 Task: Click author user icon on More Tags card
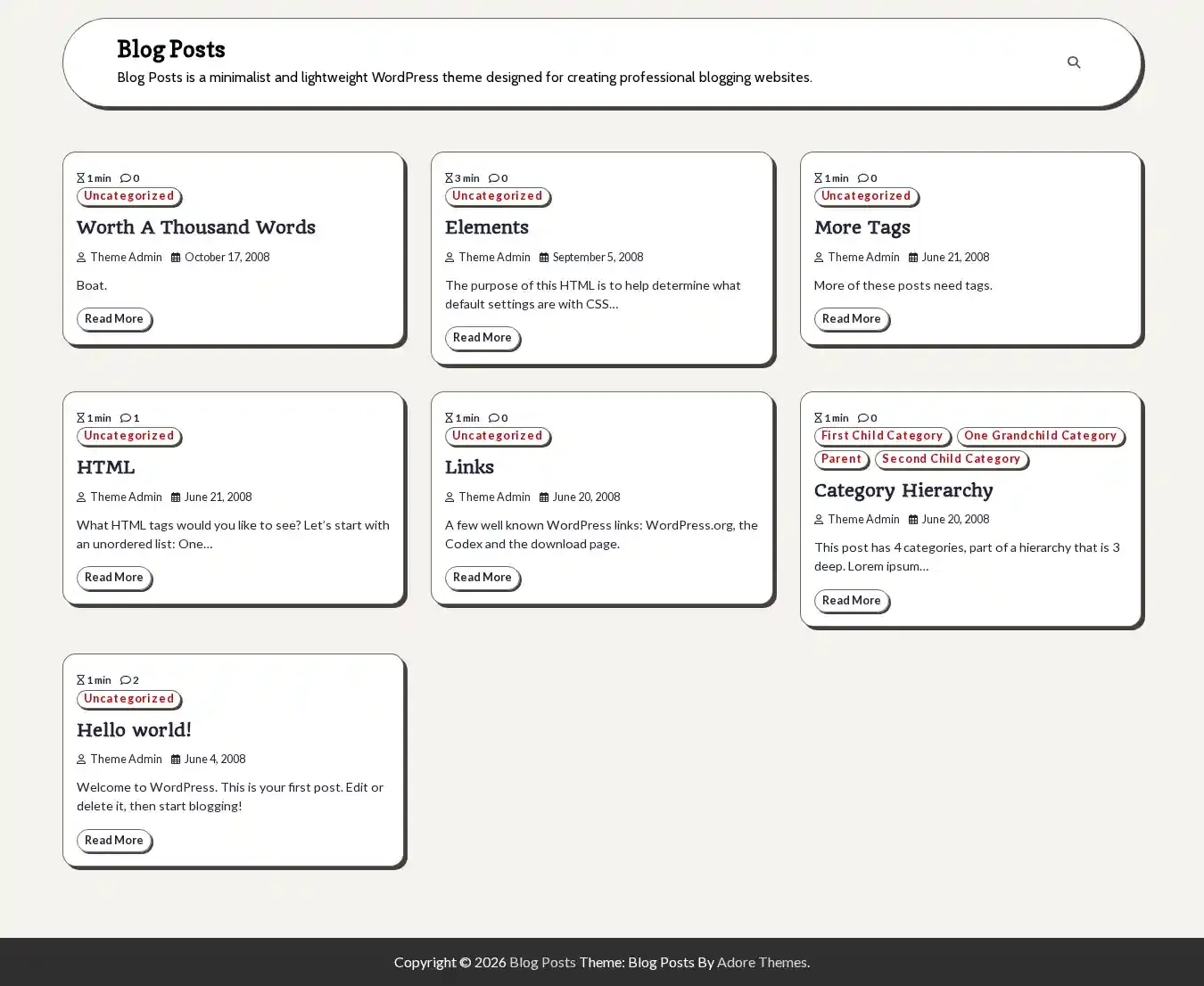819,258
